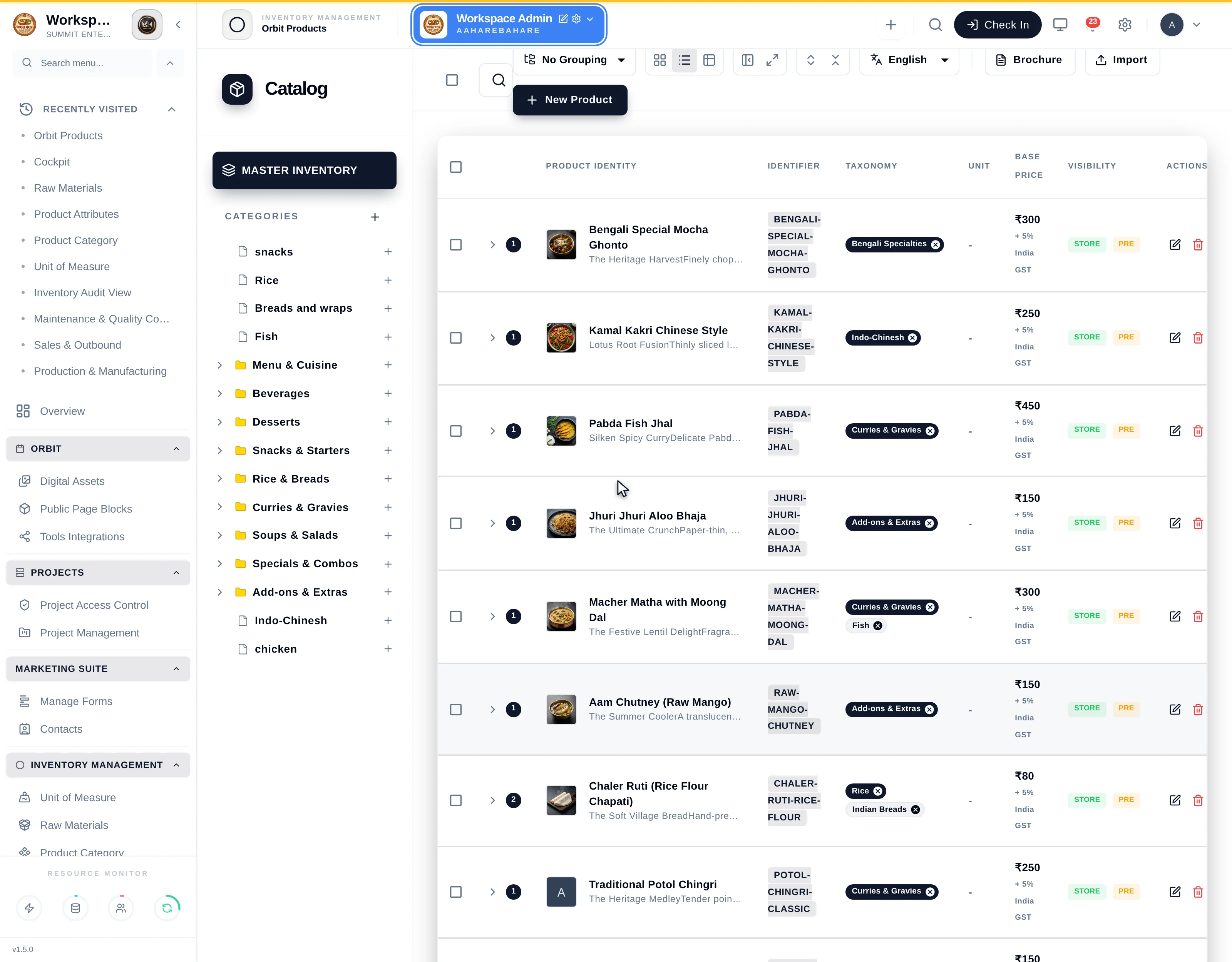Open Digital Assets menu item
Viewport: 1232px width, 962px height.
click(x=72, y=481)
